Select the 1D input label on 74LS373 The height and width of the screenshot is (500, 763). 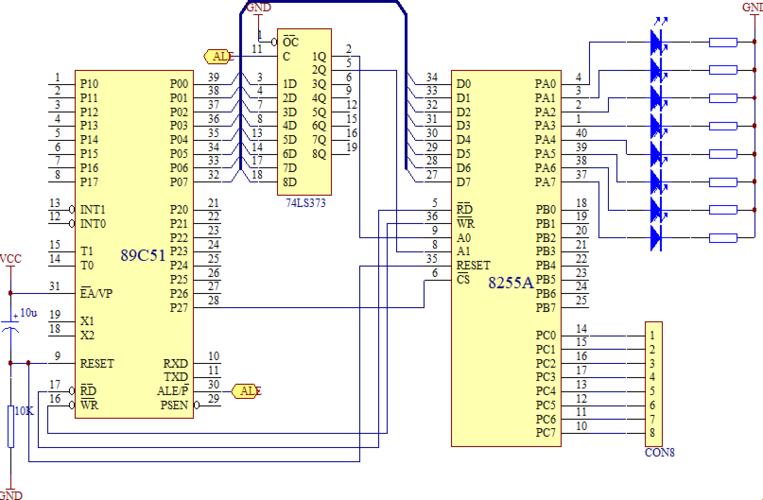290,84
